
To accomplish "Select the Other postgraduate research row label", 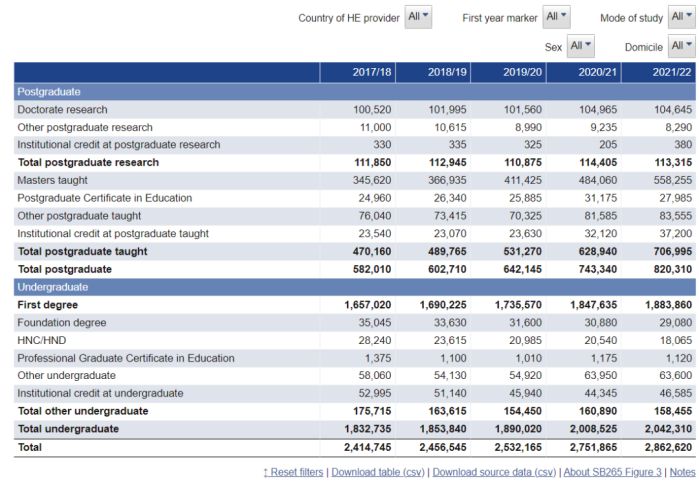I will 85,128.
